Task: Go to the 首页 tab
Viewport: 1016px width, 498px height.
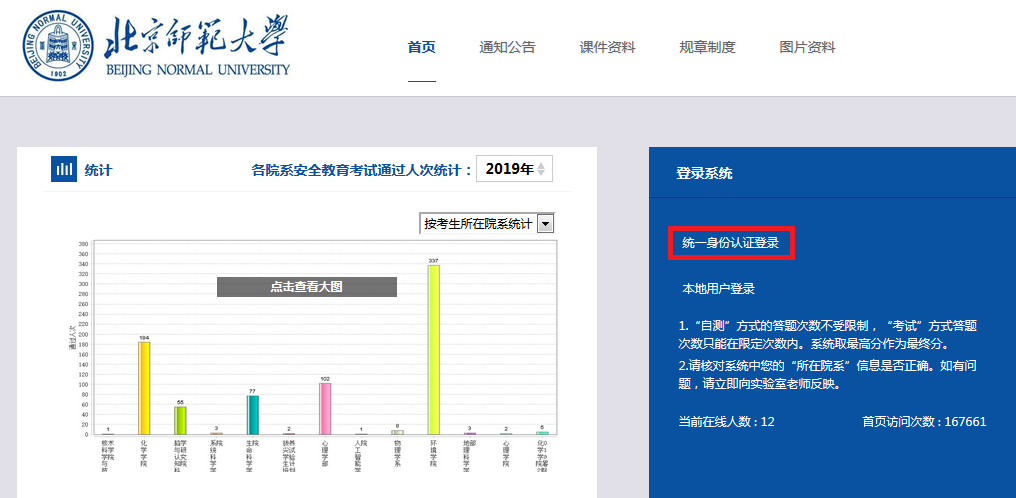Action: [x=422, y=47]
